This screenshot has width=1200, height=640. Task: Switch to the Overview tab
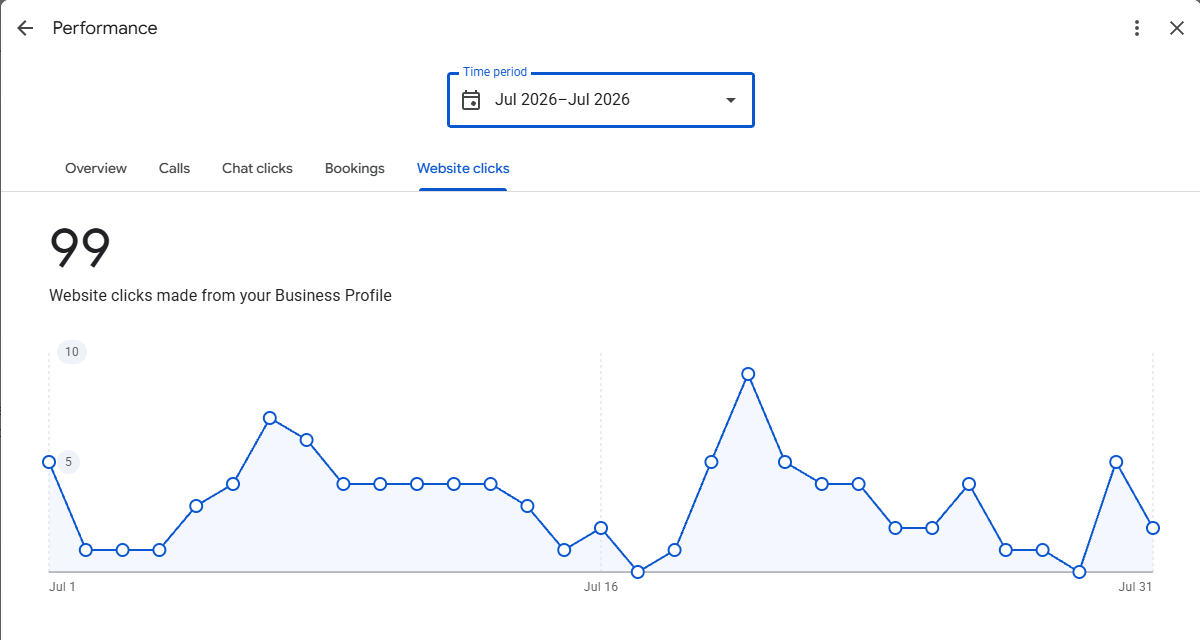click(96, 168)
